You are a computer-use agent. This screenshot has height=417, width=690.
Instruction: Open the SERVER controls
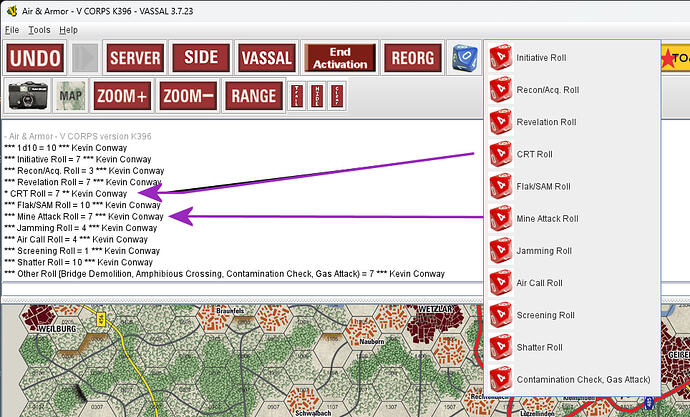135,58
